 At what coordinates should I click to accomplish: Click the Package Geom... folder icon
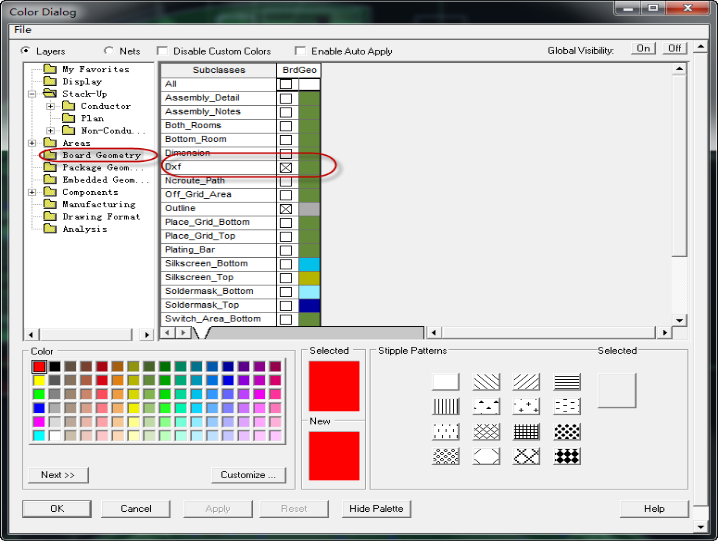(x=50, y=168)
